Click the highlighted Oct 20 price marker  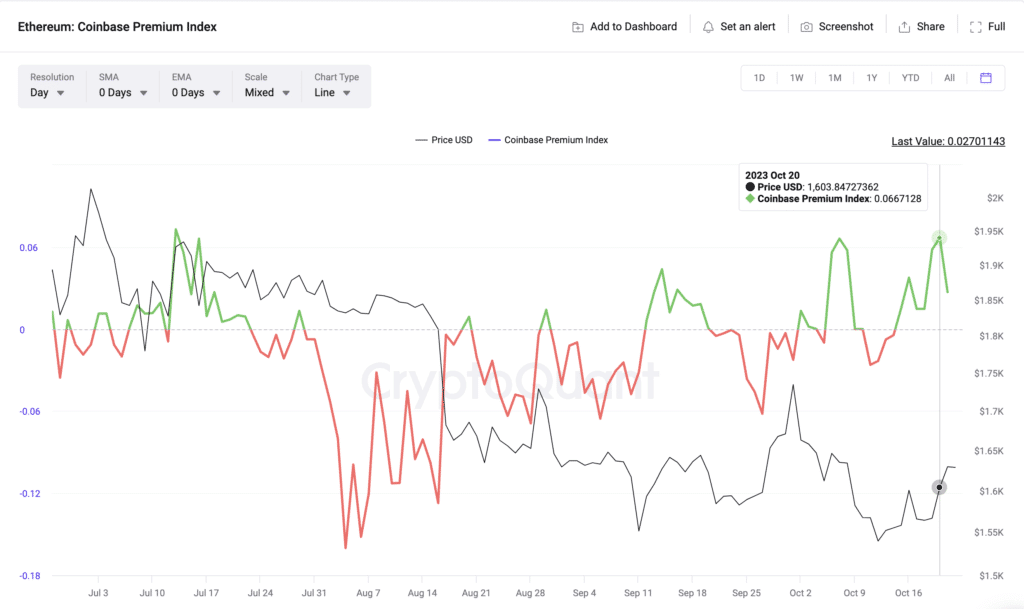tap(939, 487)
